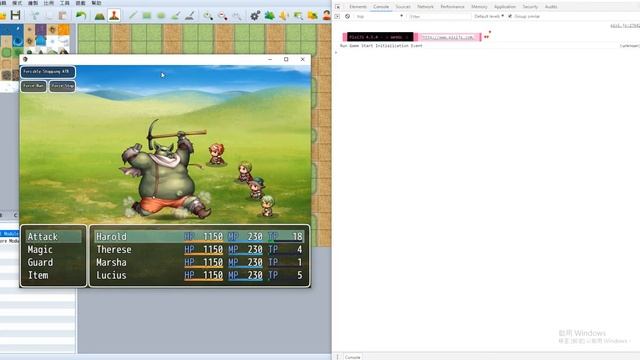Image resolution: width=640 pixels, height=360 pixels.
Task: Open the Database with the gear icon
Action: [255, 16]
